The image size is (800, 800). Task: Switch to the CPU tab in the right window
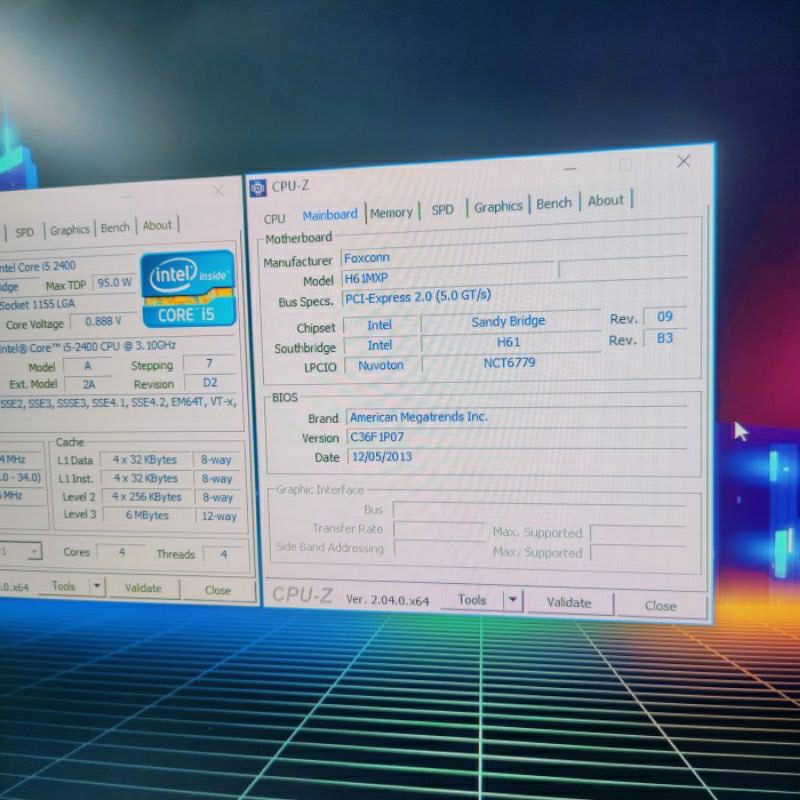(x=274, y=218)
